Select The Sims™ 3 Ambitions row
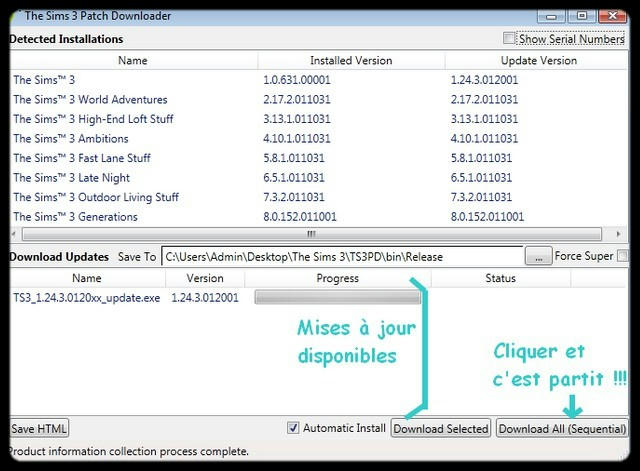The height and width of the screenshot is (471, 640). click(x=318, y=138)
